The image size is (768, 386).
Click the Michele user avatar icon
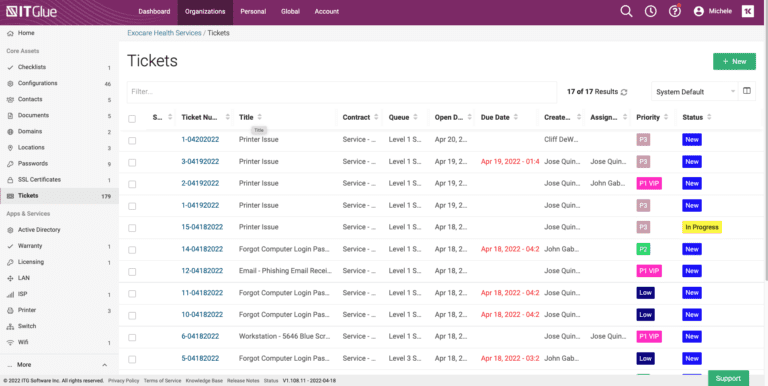[x=699, y=11]
